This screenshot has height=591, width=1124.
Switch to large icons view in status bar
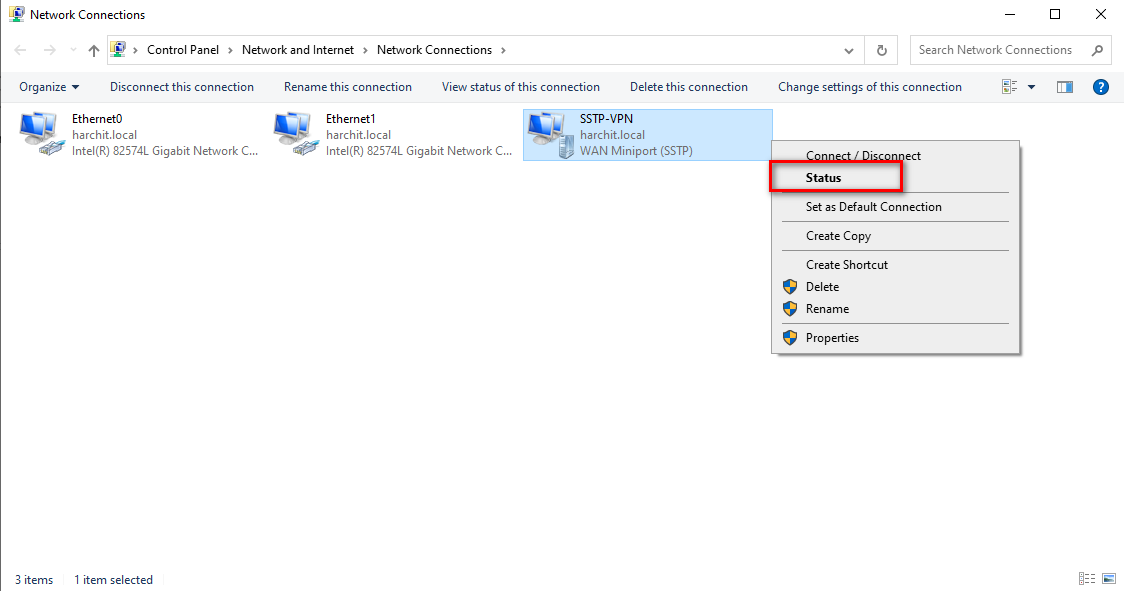pyautogui.click(x=1109, y=579)
